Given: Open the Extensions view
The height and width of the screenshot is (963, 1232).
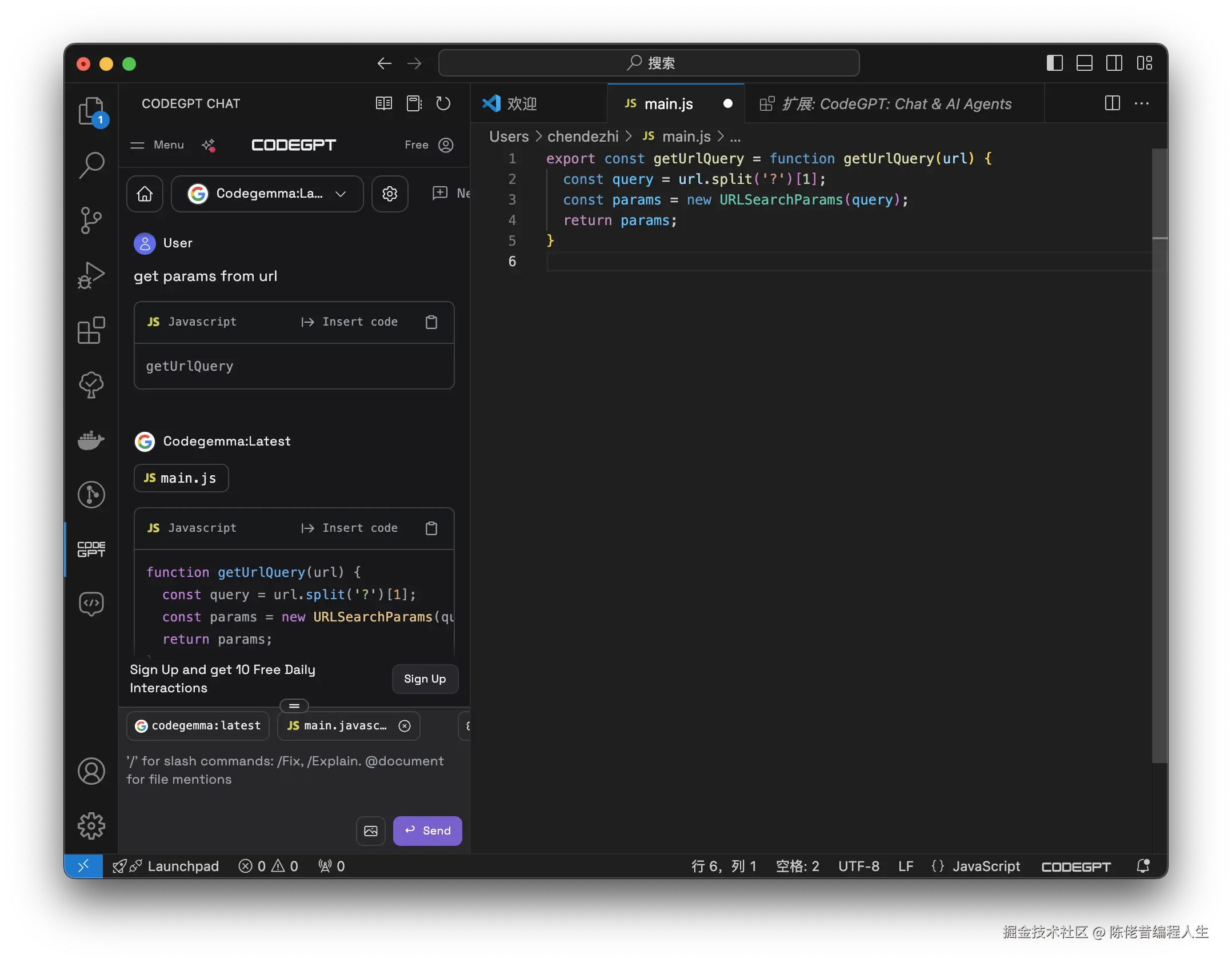Looking at the screenshot, I should 91,331.
